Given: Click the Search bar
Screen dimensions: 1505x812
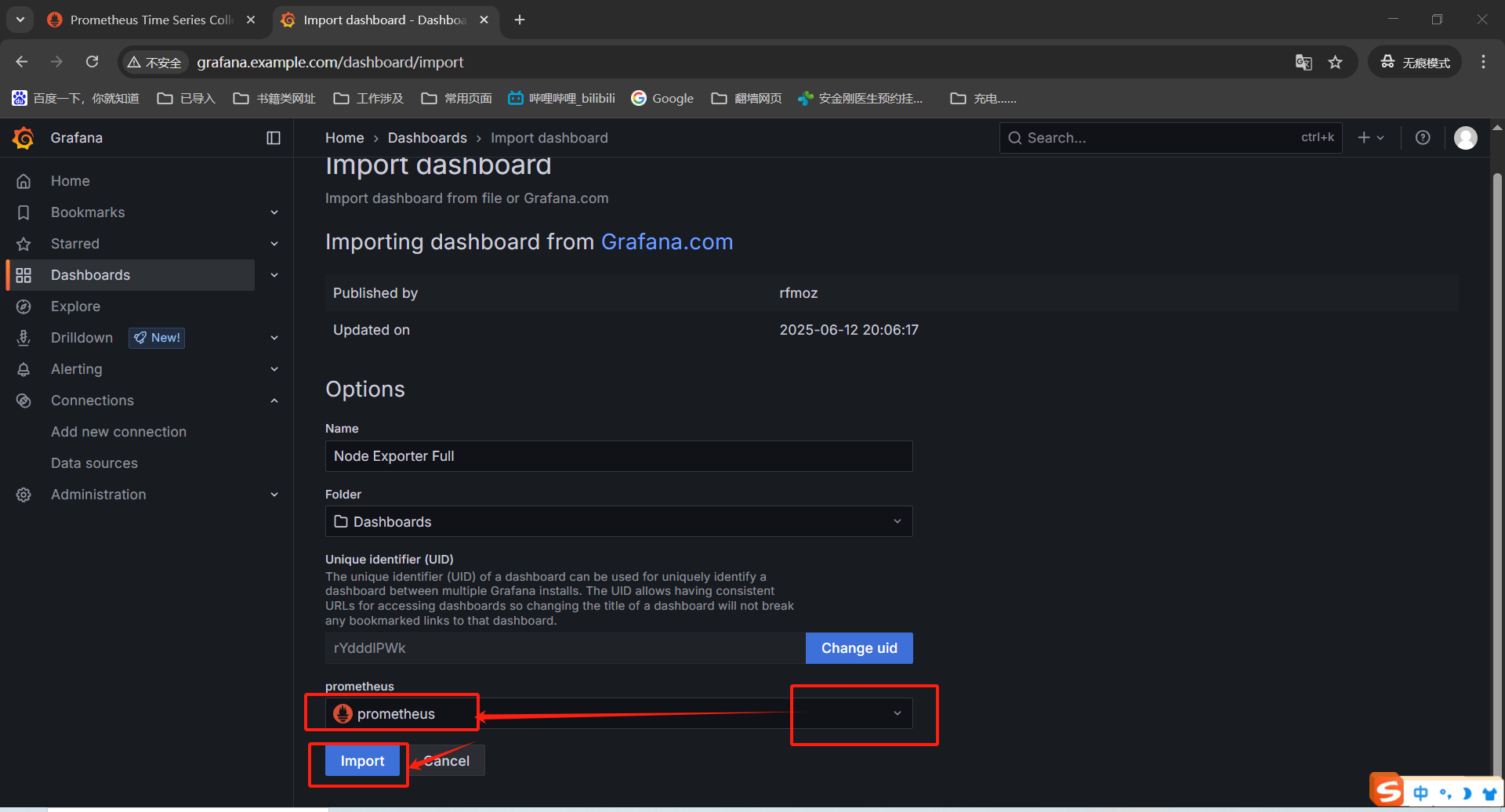Looking at the screenshot, I should point(1170,138).
